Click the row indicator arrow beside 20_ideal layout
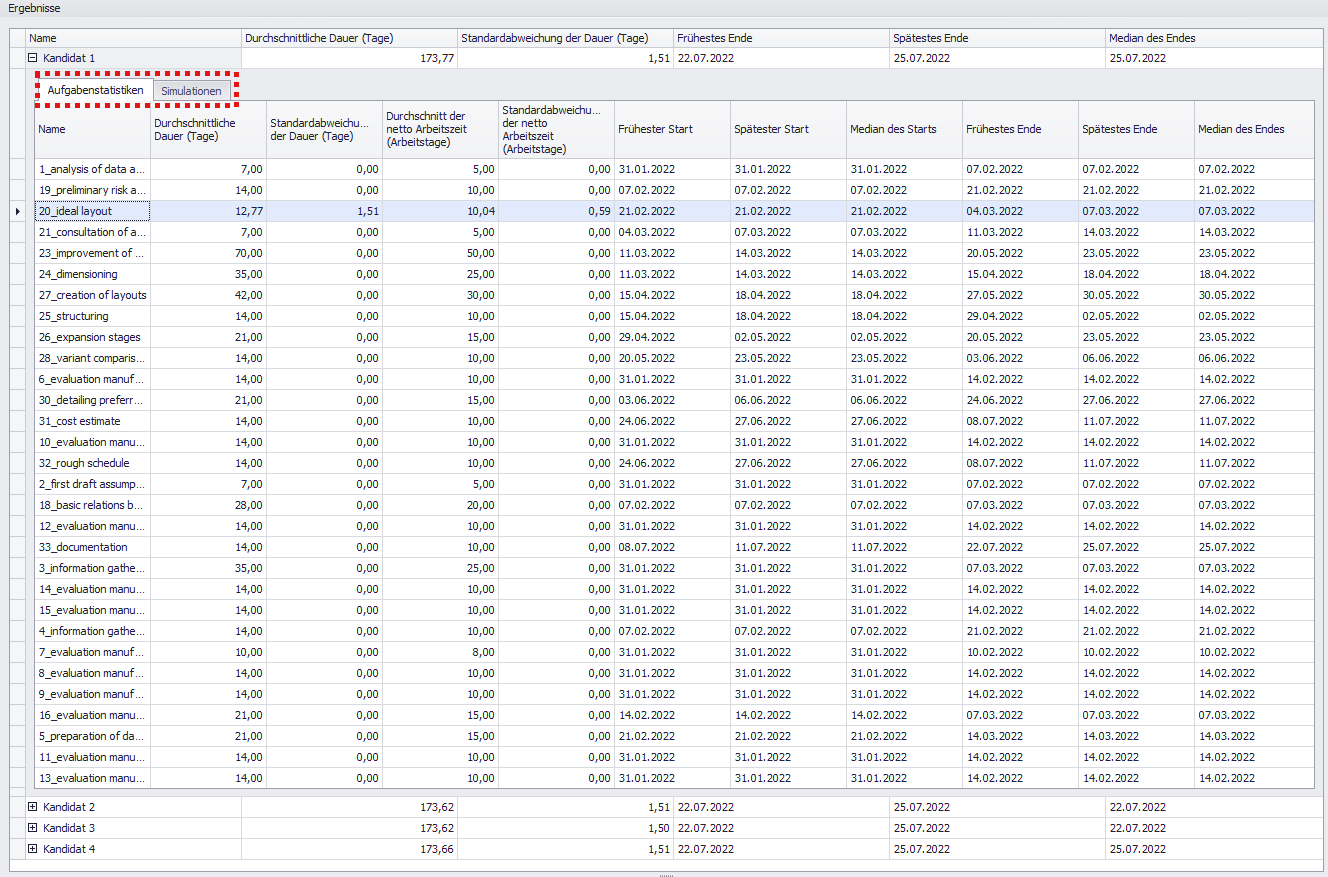The image size is (1328, 877). 16,211
